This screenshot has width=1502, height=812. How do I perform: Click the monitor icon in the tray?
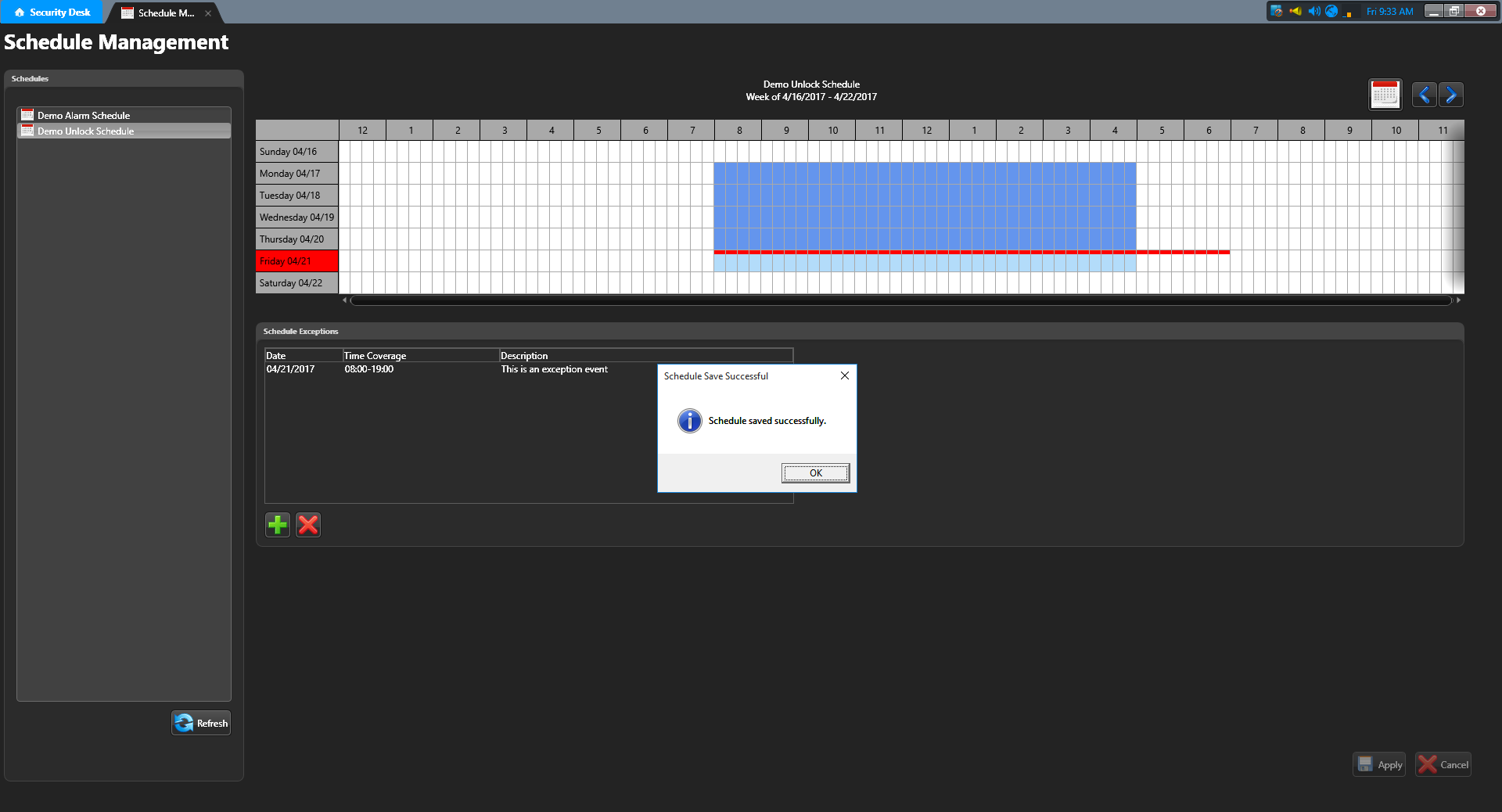[1277, 11]
